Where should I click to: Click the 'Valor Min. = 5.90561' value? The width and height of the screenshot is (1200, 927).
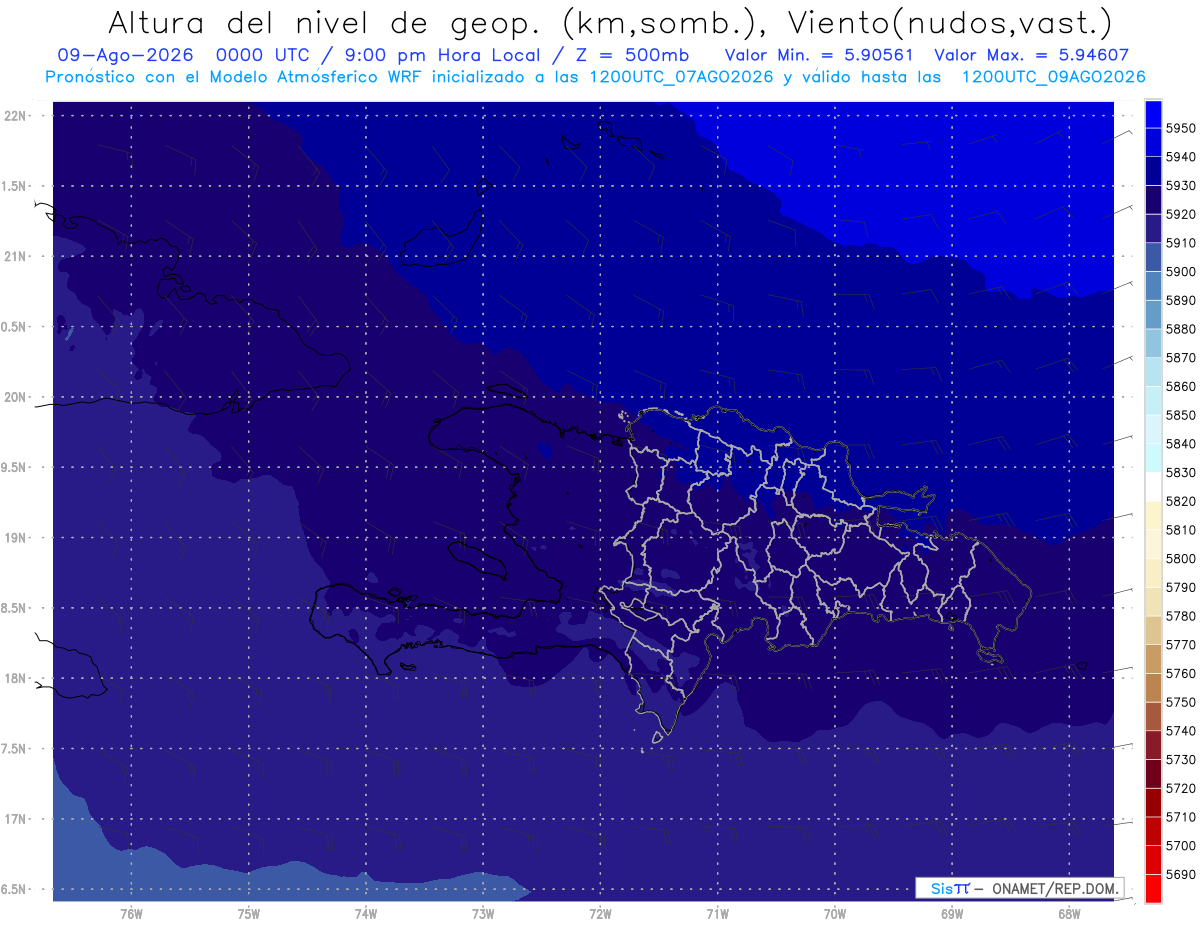819,55
